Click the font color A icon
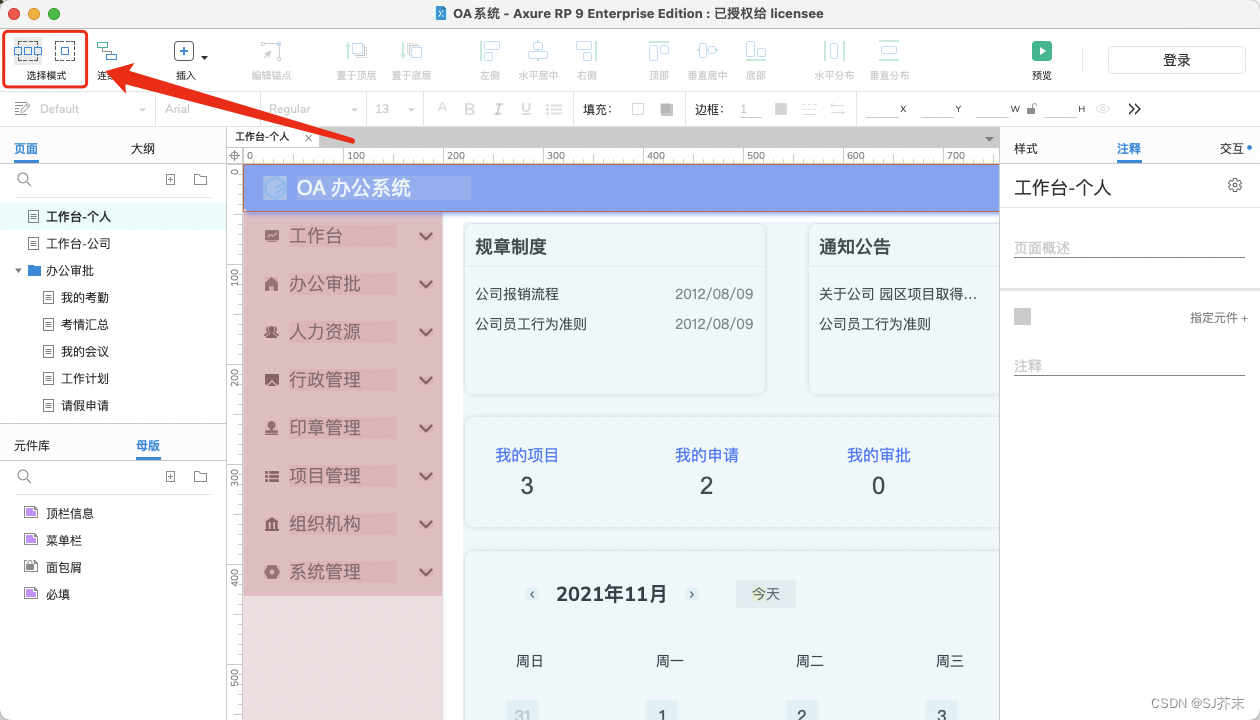The height and width of the screenshot is (720, 1260). pos(442,109)
